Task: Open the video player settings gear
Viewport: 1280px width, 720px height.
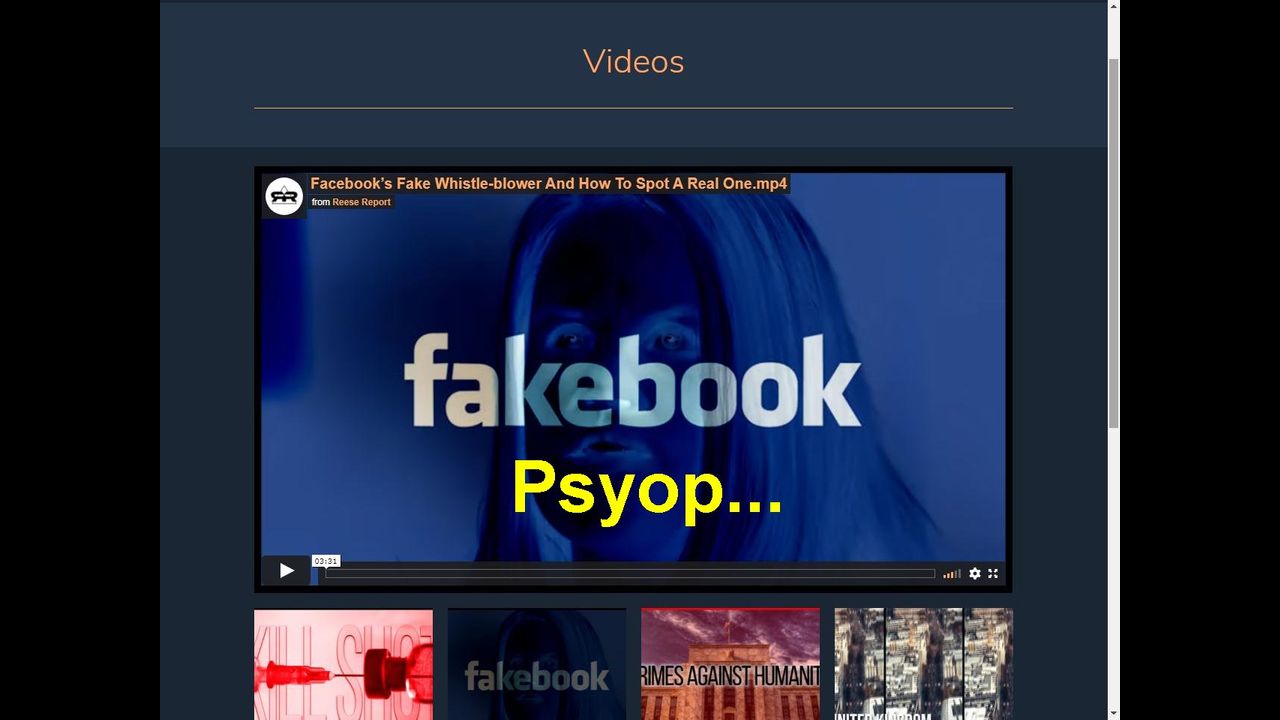Action: (975, 574)
